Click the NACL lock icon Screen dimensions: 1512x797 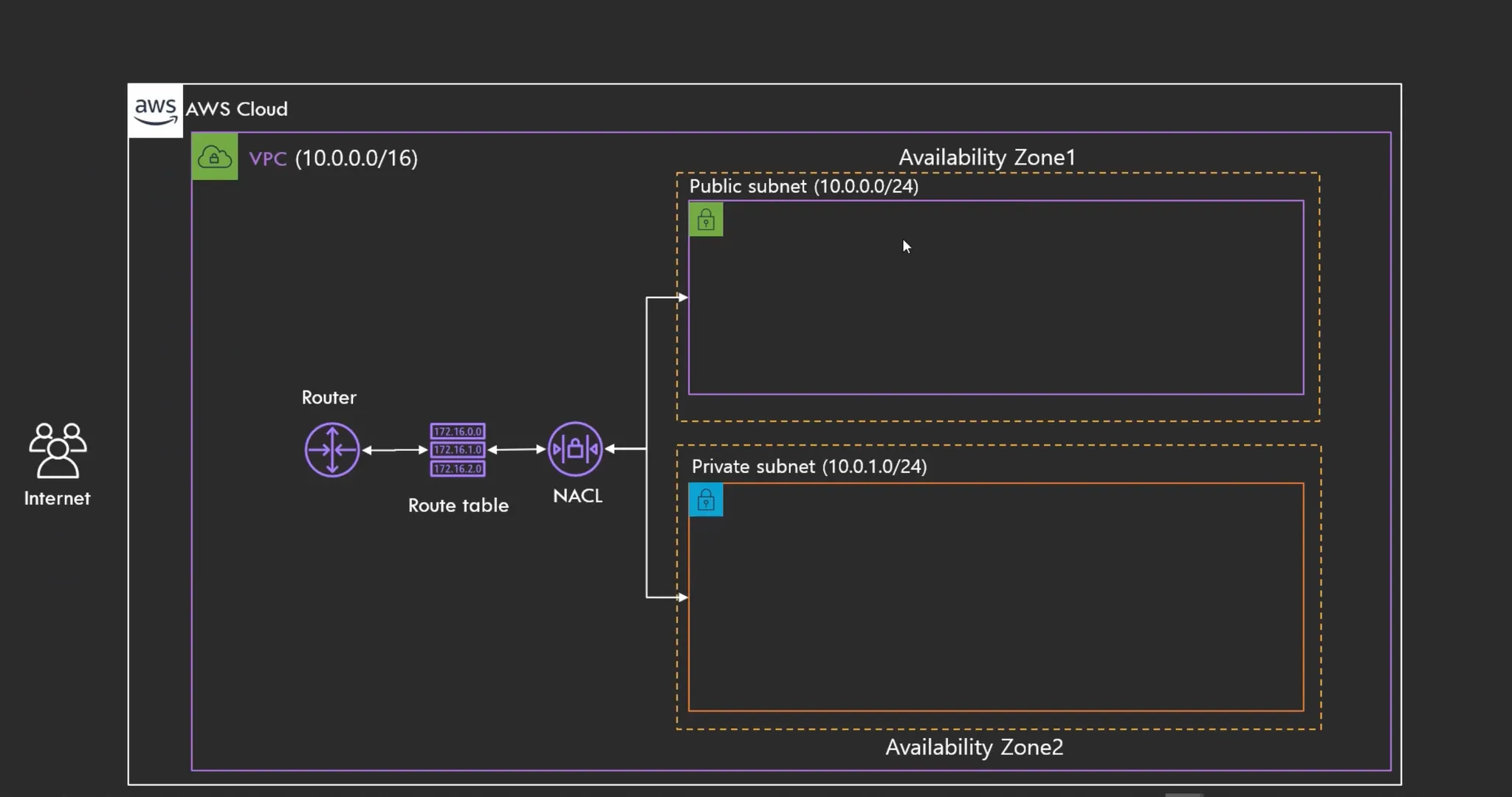[x=575, y=449]
